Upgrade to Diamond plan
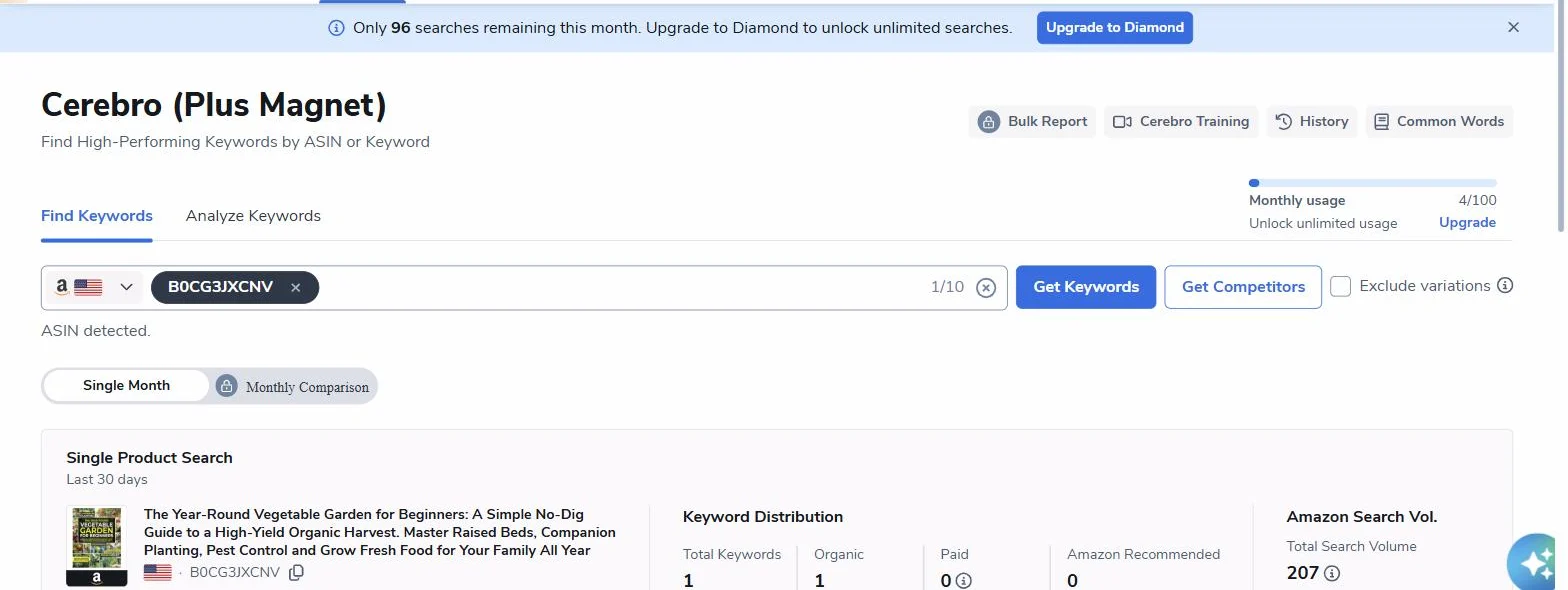 click(x=1115, y=28)
